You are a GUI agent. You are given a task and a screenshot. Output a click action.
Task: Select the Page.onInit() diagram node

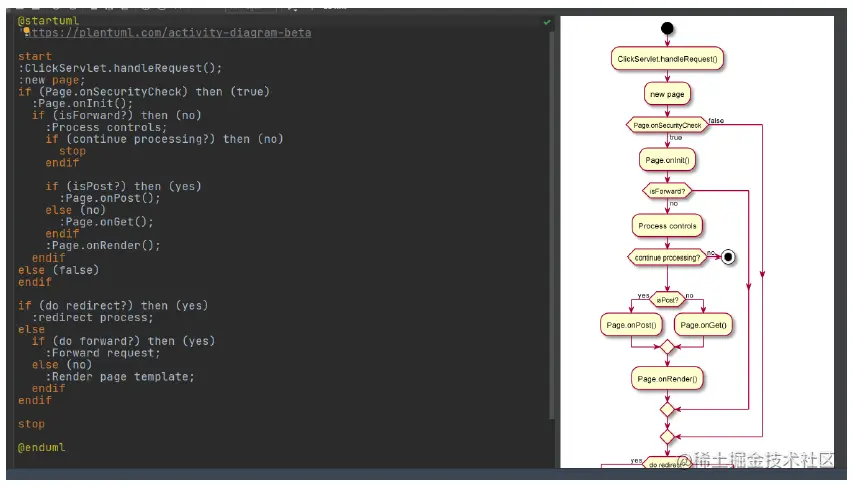(x=667, y=160)
